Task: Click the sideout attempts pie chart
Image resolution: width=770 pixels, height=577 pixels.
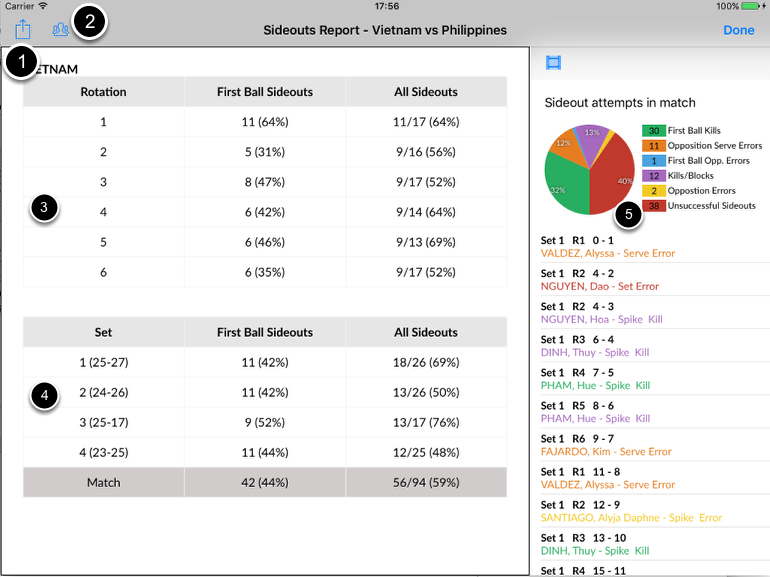Action: pos(589,170)
